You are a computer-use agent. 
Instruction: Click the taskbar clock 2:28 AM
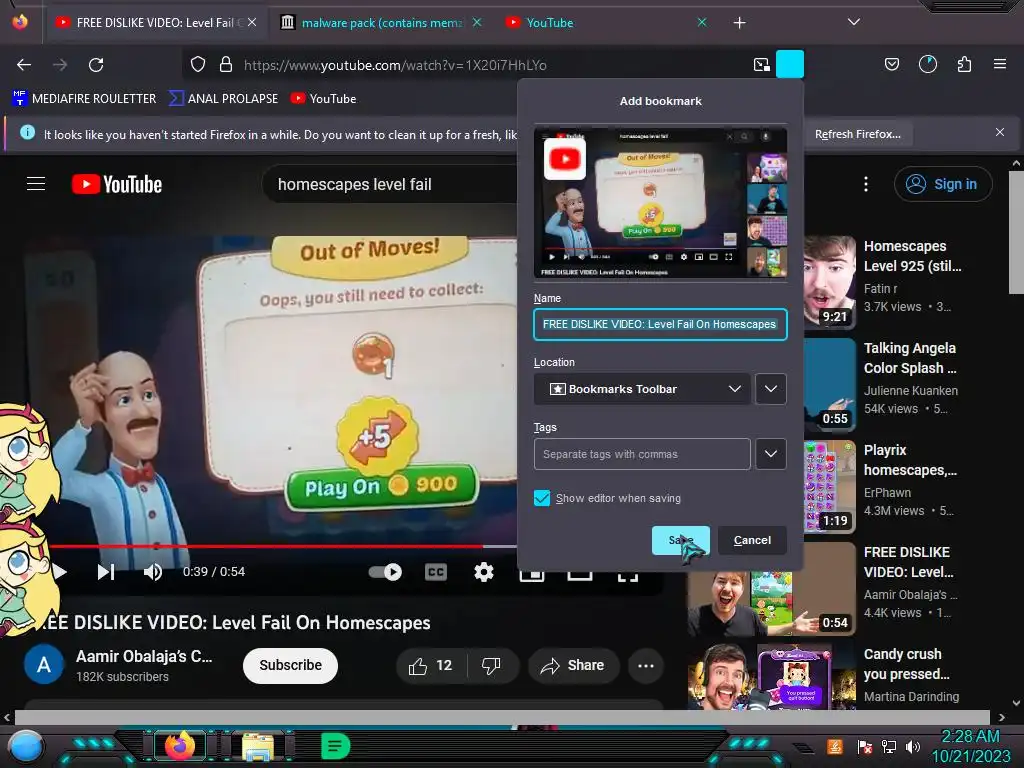970,737
